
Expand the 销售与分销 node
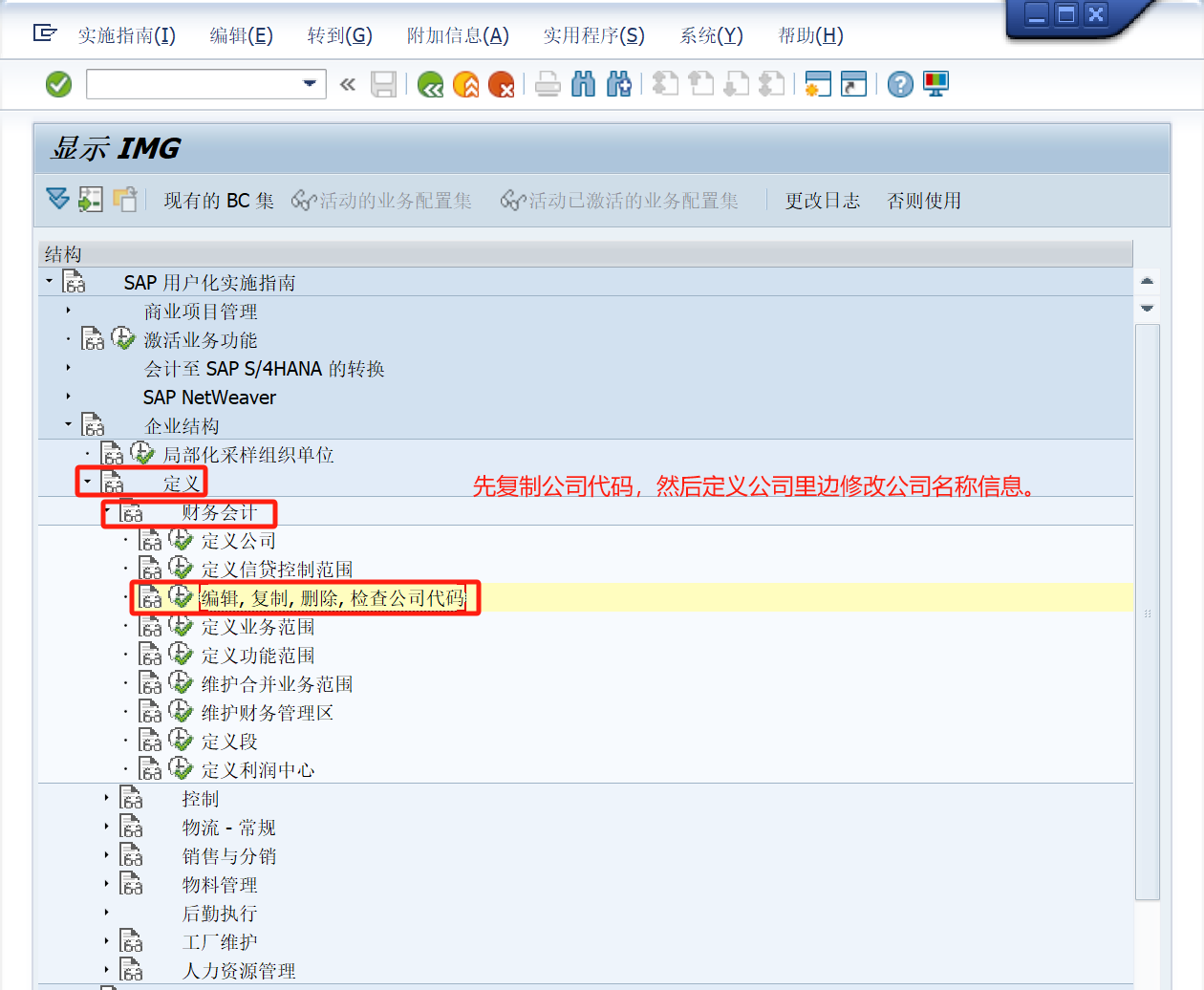106,854
